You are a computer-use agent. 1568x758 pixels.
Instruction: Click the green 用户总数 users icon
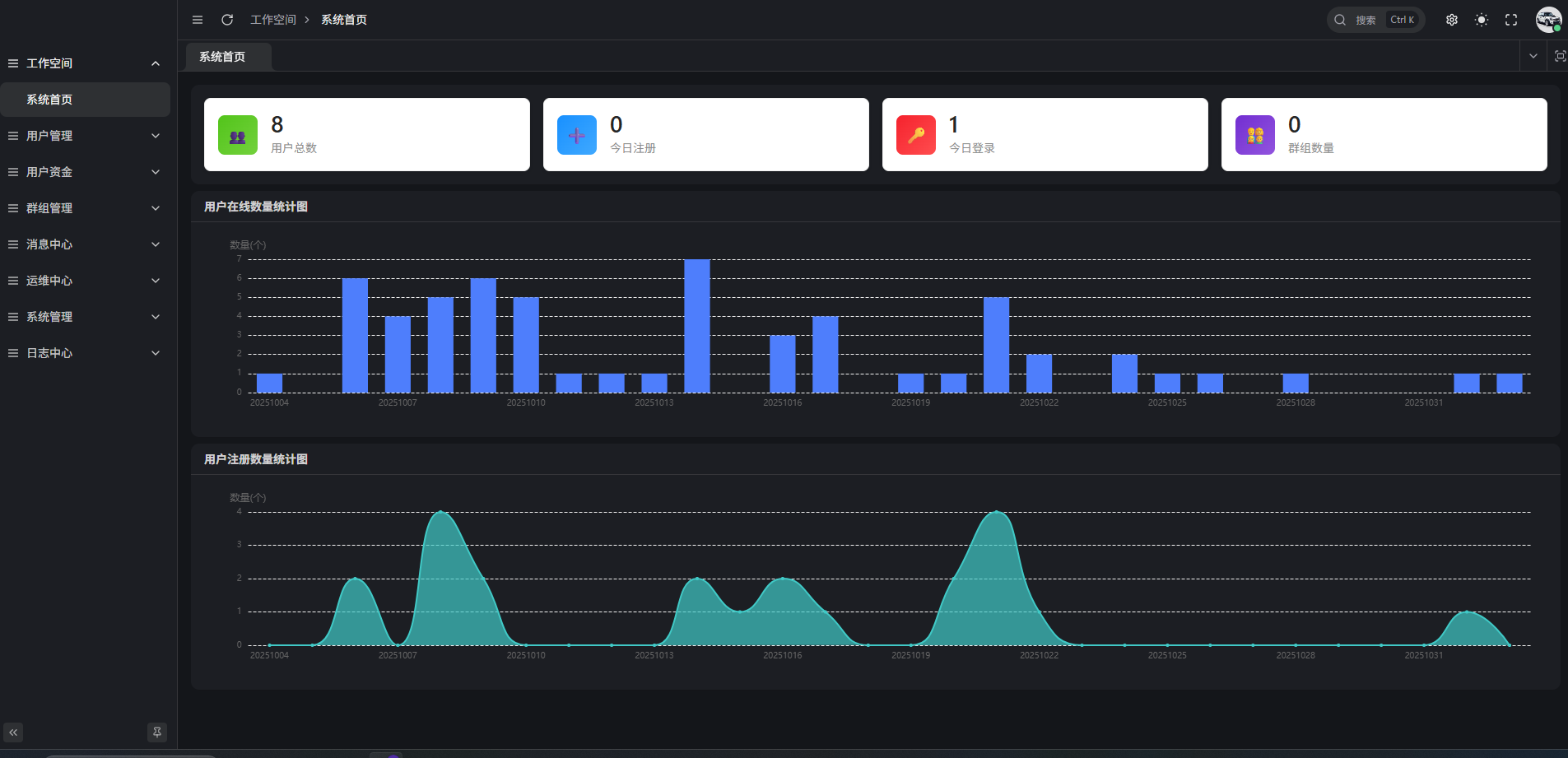(x=238, y=135)
